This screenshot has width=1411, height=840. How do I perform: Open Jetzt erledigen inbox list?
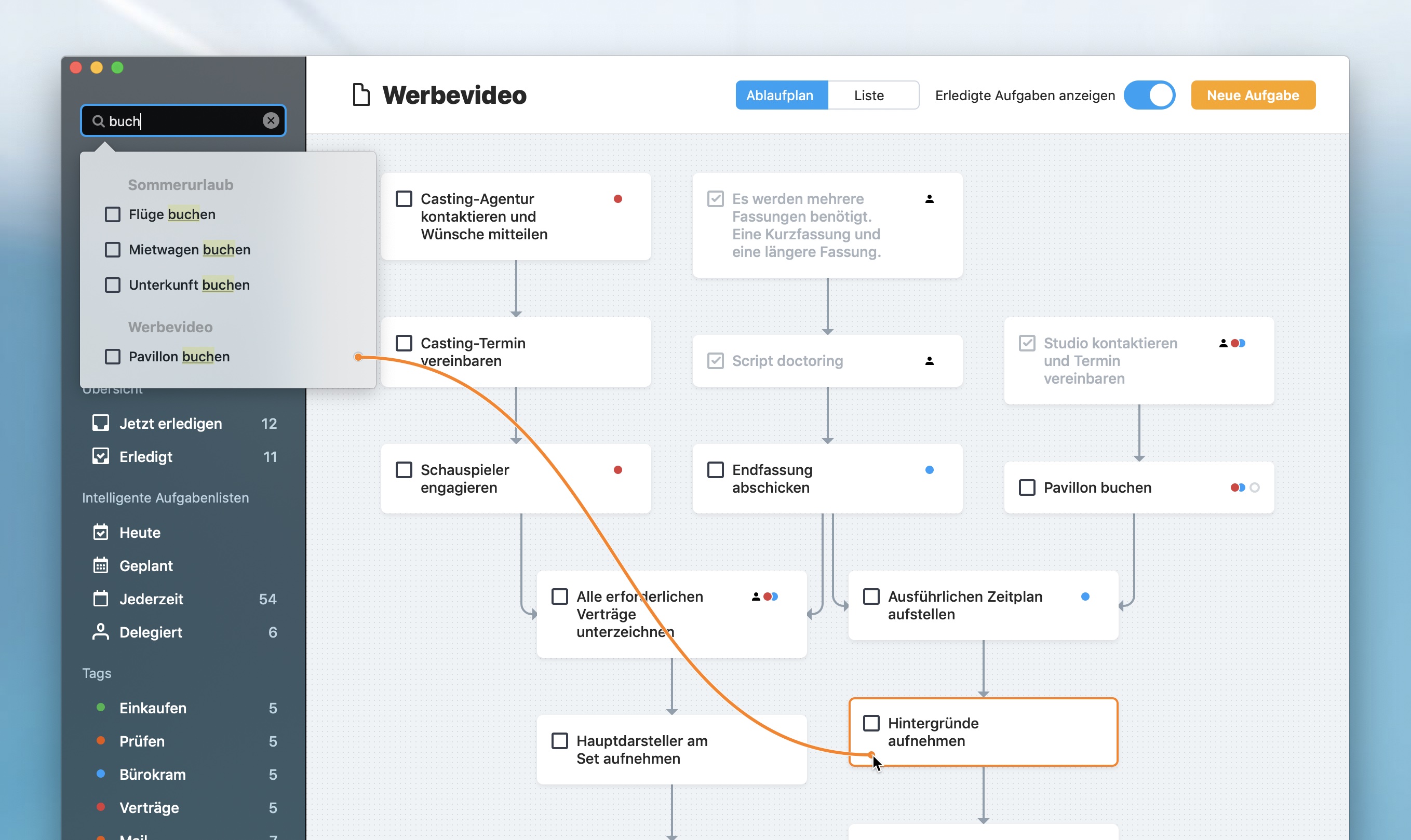[170, 423]
